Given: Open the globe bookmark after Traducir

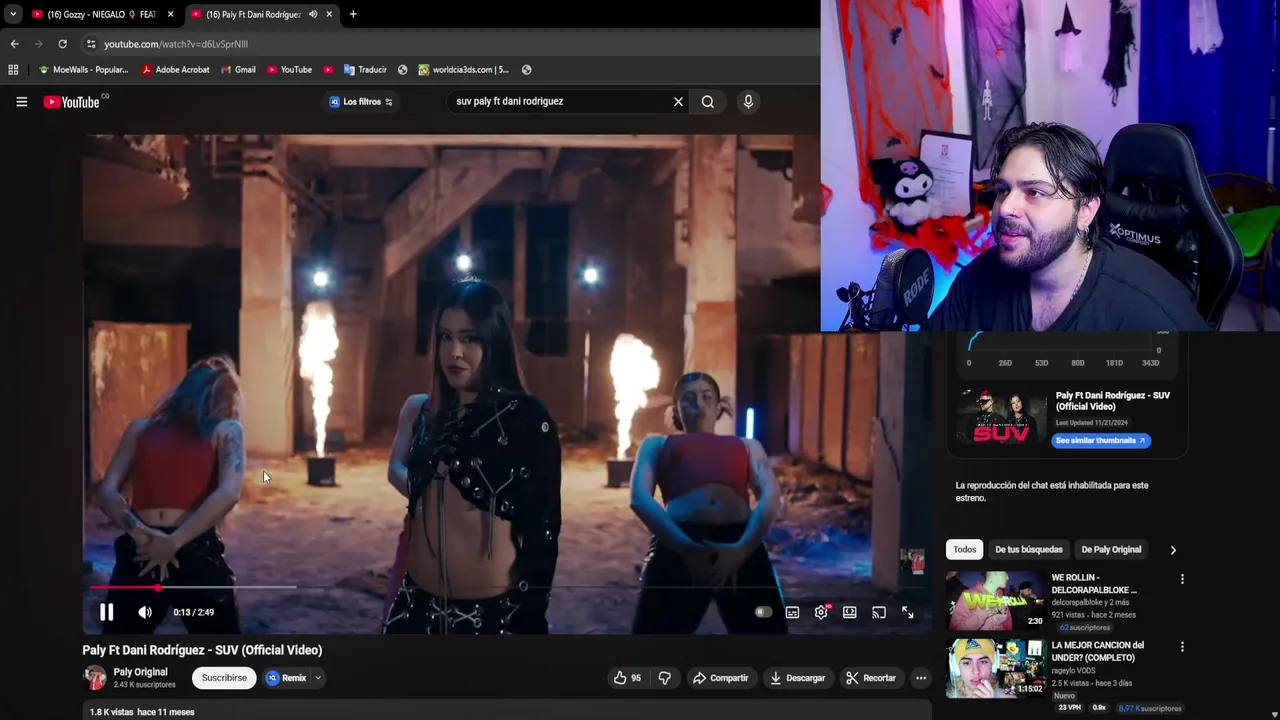Looking at the screenshot, I should [x=402, y=70].
